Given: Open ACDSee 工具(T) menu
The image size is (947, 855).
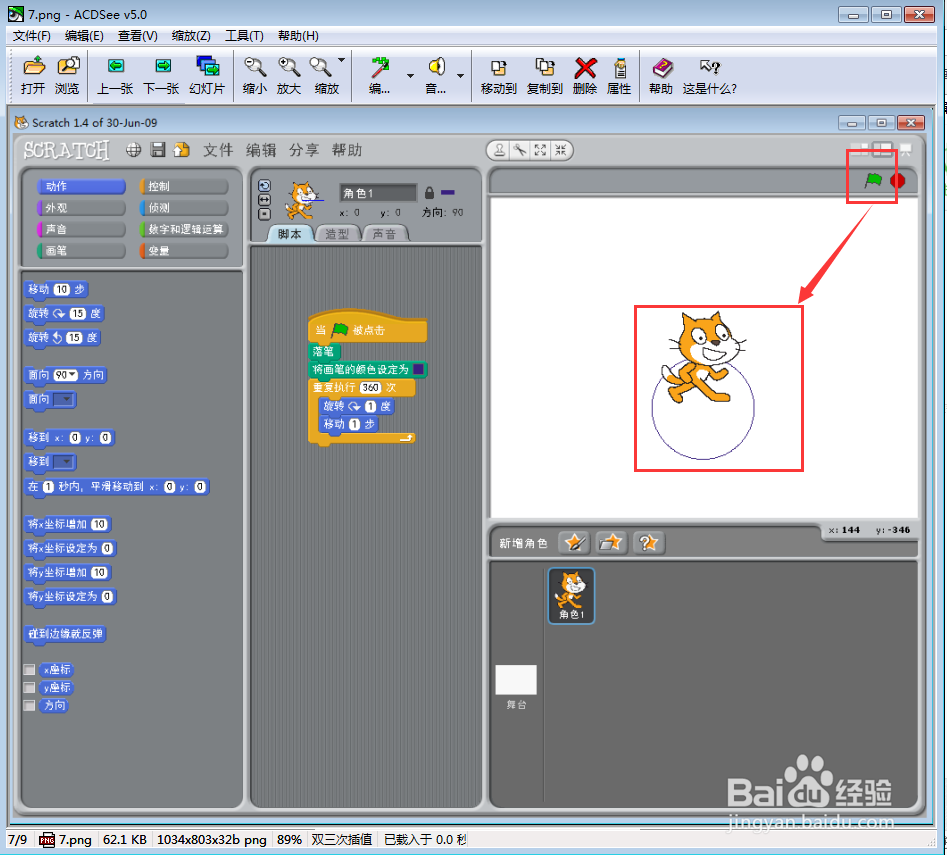Looking at the screenshot, I should [x=244, y=36].
